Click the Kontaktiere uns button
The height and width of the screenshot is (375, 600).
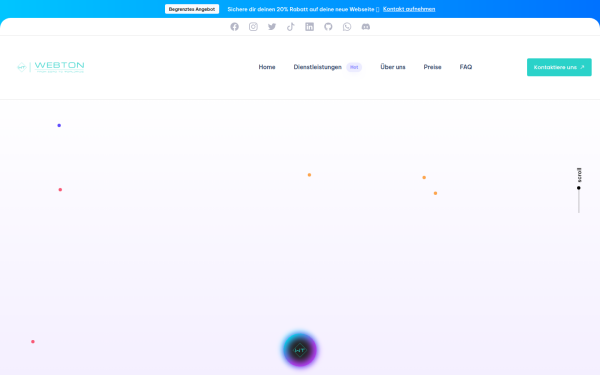[x=559, y=67]
